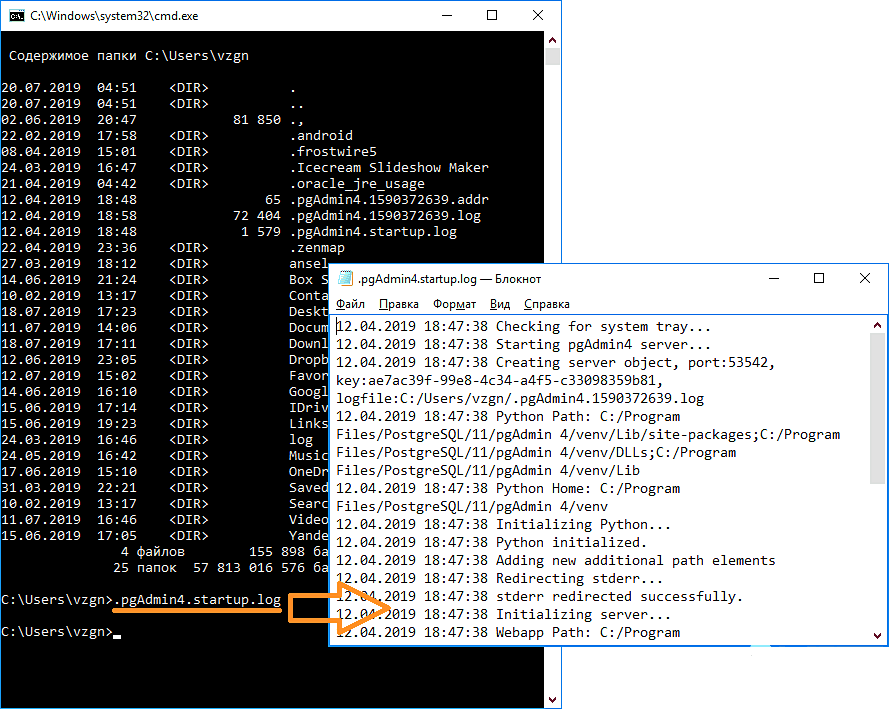Minimize the cmd.exe console window
The width and height of the screenshot is (889, 709).
446,16
